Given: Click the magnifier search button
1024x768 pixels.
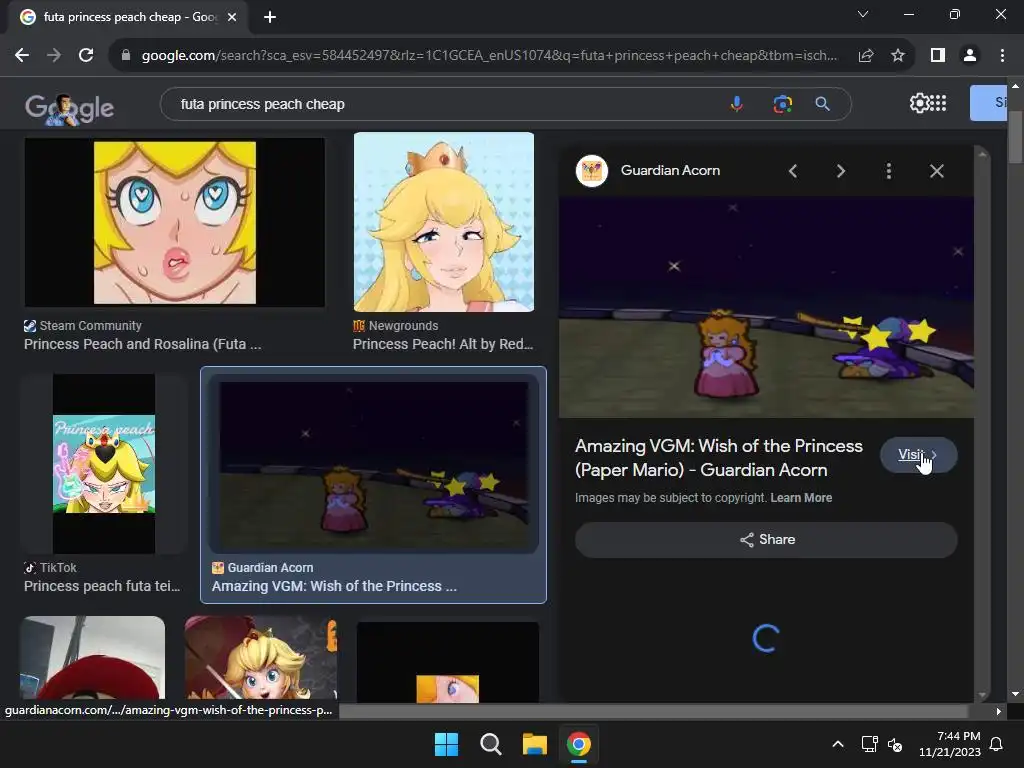Looking at the screenshot, I should tap(823, 104).
